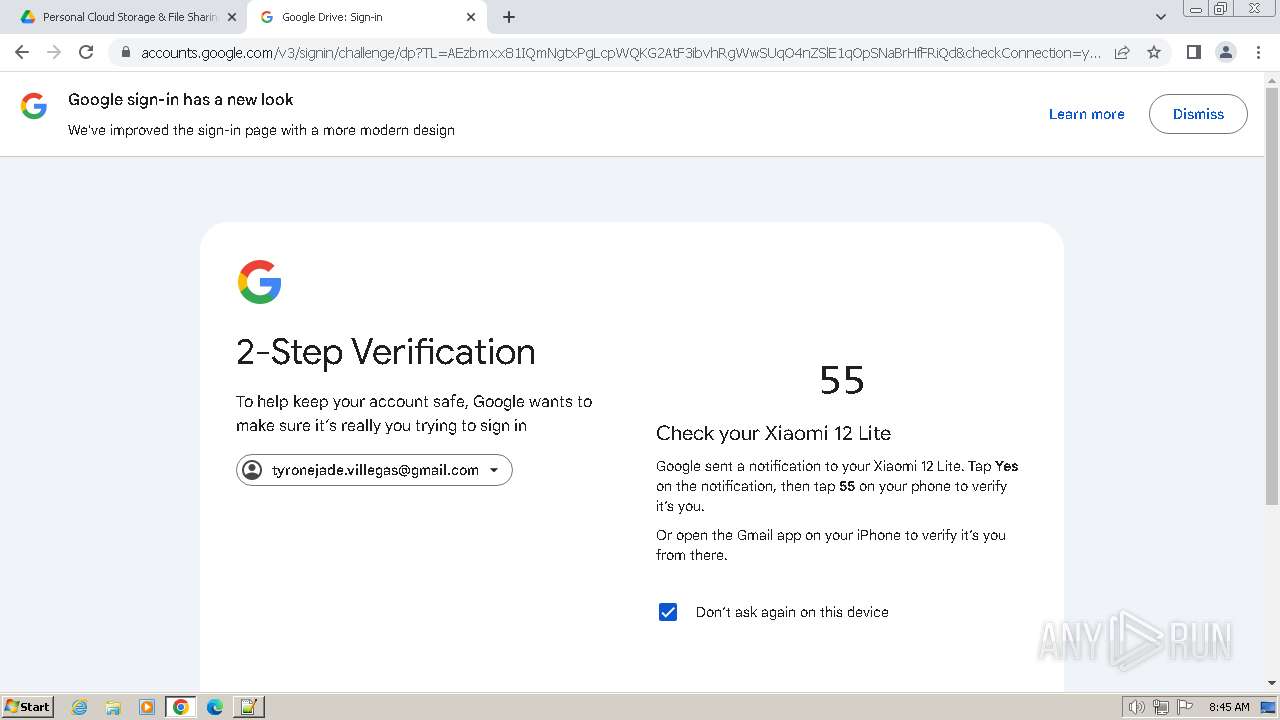Click the 2-Step Verification heading

[x=386, y=352]
